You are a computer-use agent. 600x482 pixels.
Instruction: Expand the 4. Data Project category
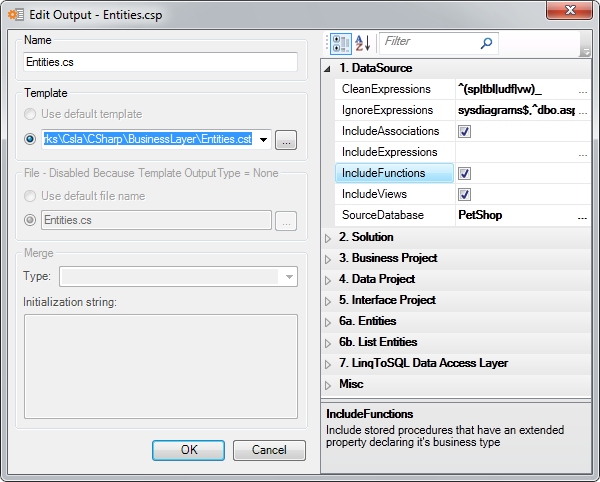[x=328, y=280]
